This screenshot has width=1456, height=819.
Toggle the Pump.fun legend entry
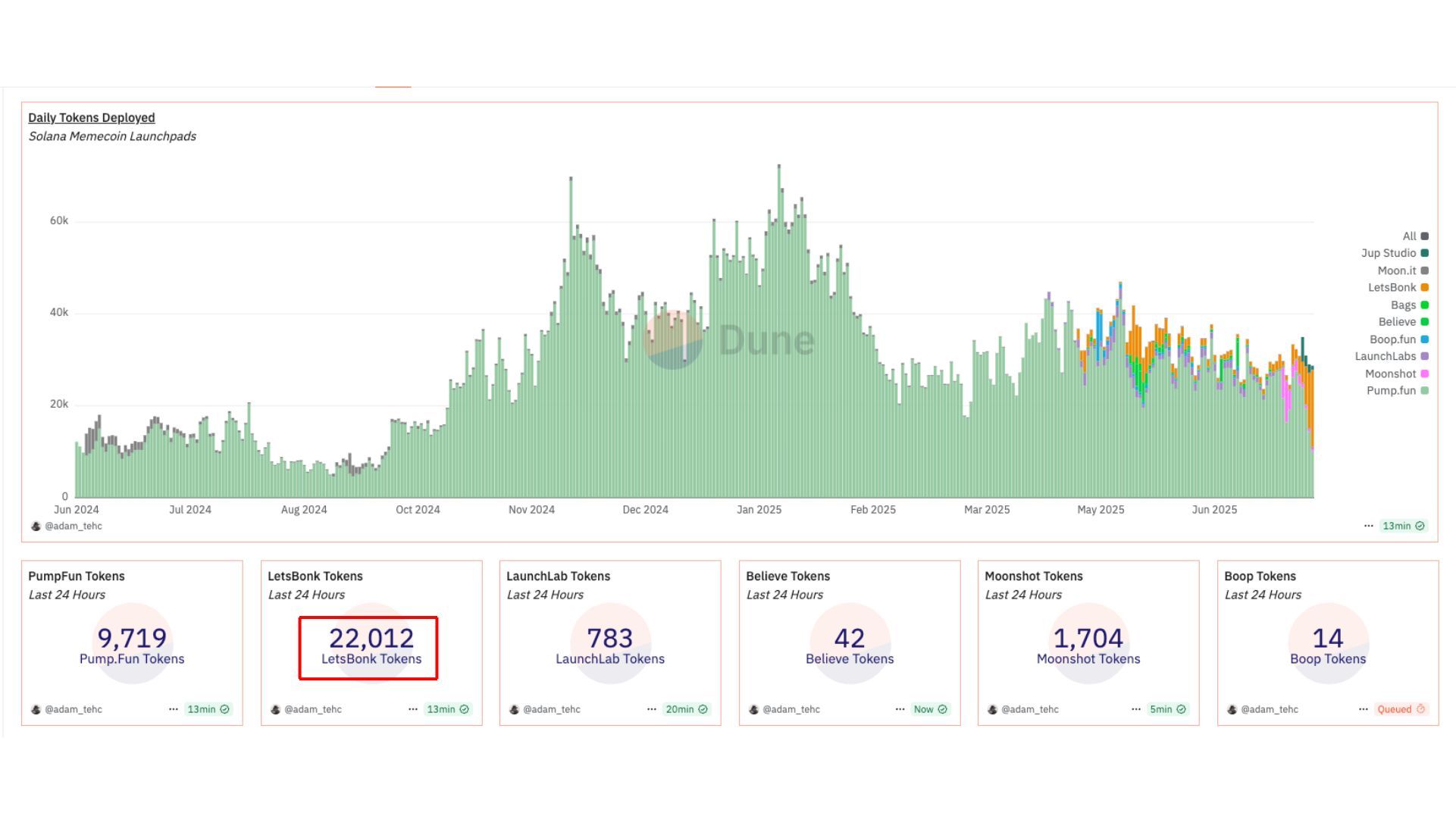(x=1398, y=391)
